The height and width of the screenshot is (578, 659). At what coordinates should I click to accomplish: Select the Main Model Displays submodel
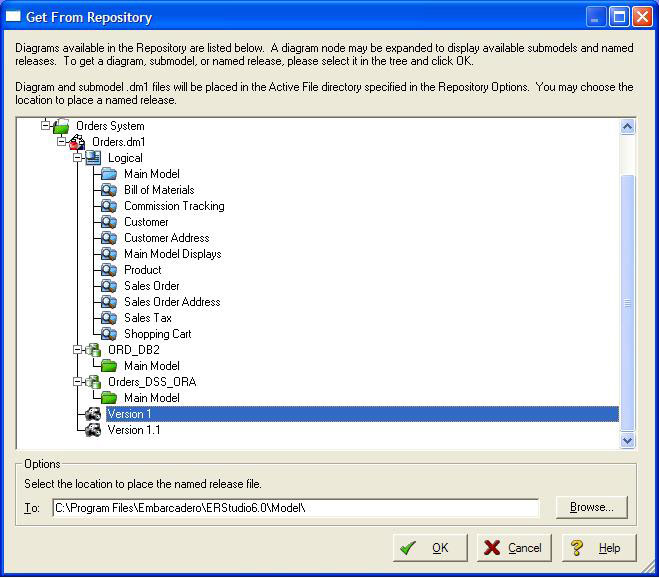point(173,254)
